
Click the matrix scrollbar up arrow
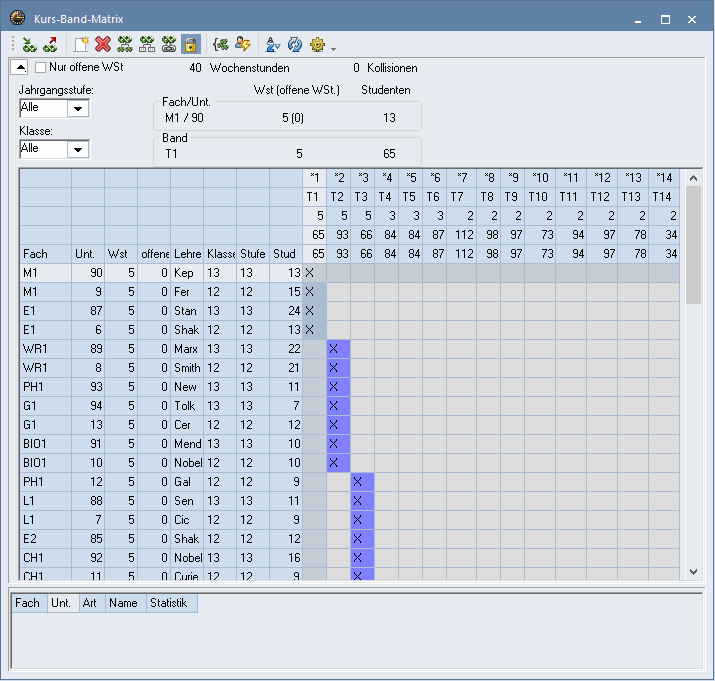(x=694, y=178)
